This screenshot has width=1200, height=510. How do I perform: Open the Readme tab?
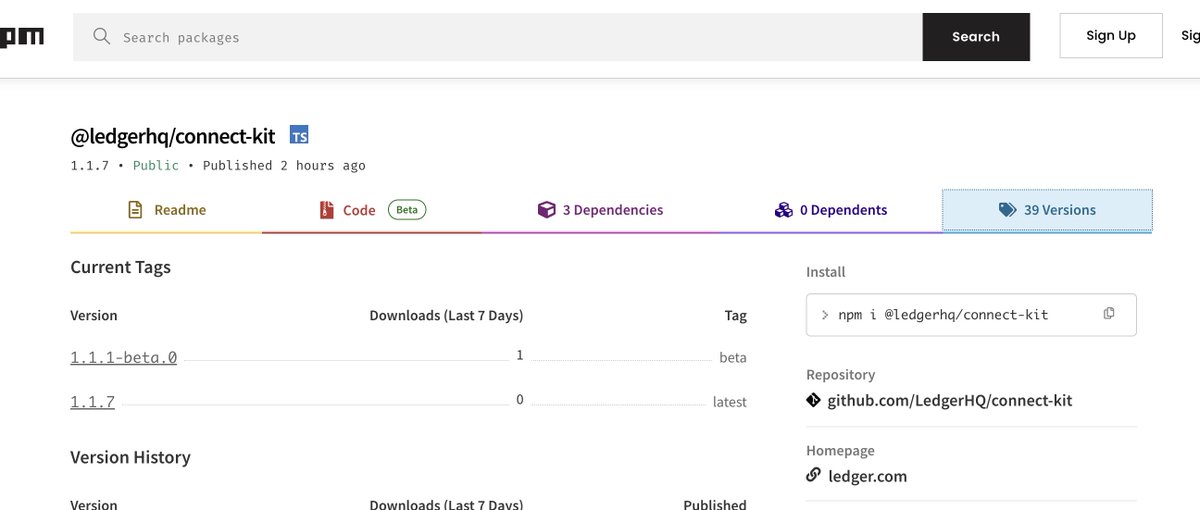pos(166,210)
